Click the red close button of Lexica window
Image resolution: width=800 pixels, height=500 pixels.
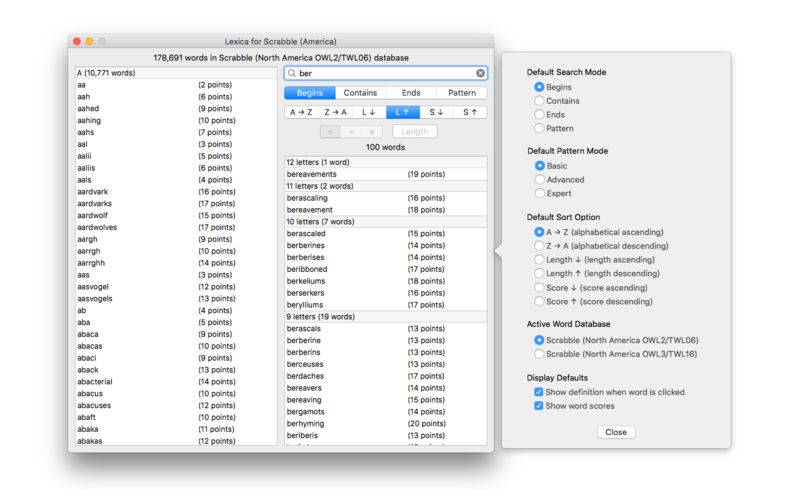[x=77, y=41]
